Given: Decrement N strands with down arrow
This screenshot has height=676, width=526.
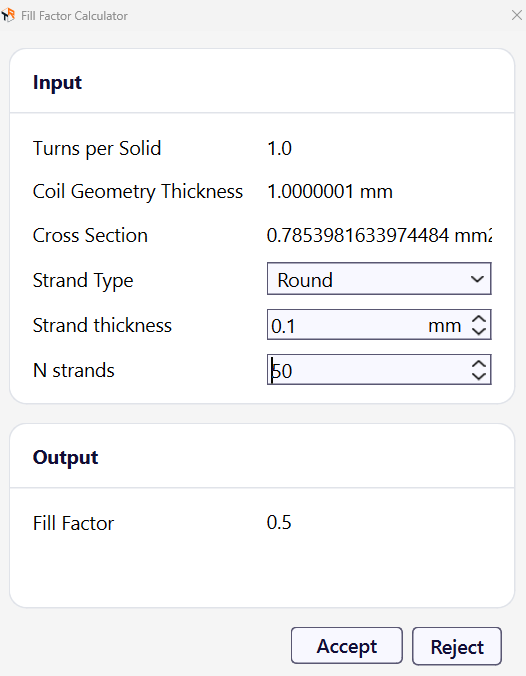Looking at the screenshot, I should [x=479, y=376].
